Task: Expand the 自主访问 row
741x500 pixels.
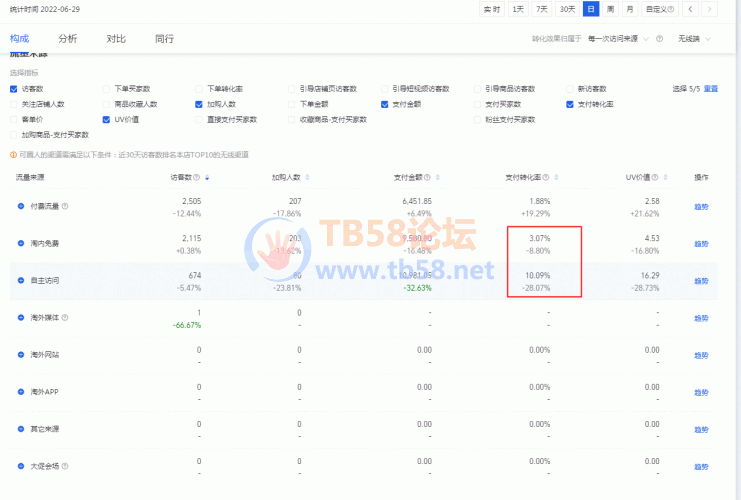Action: point(21,280)
